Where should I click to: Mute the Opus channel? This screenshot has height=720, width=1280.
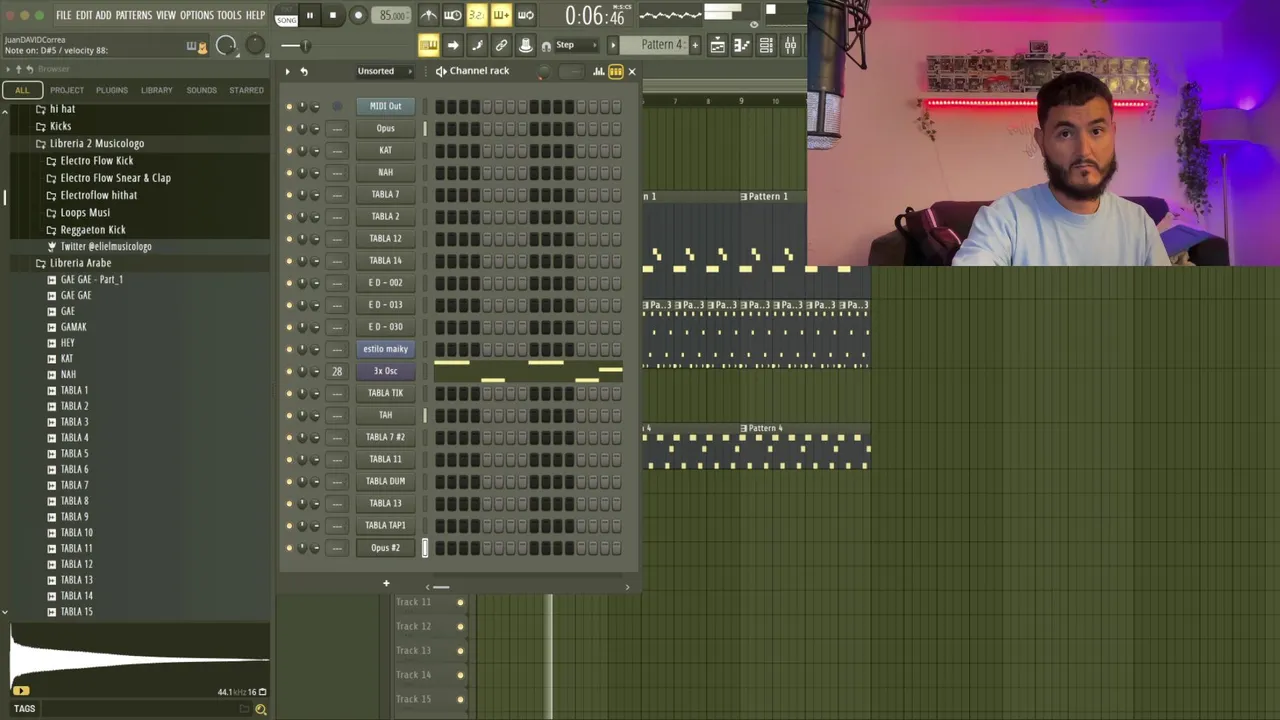click(x=290, y=129)
